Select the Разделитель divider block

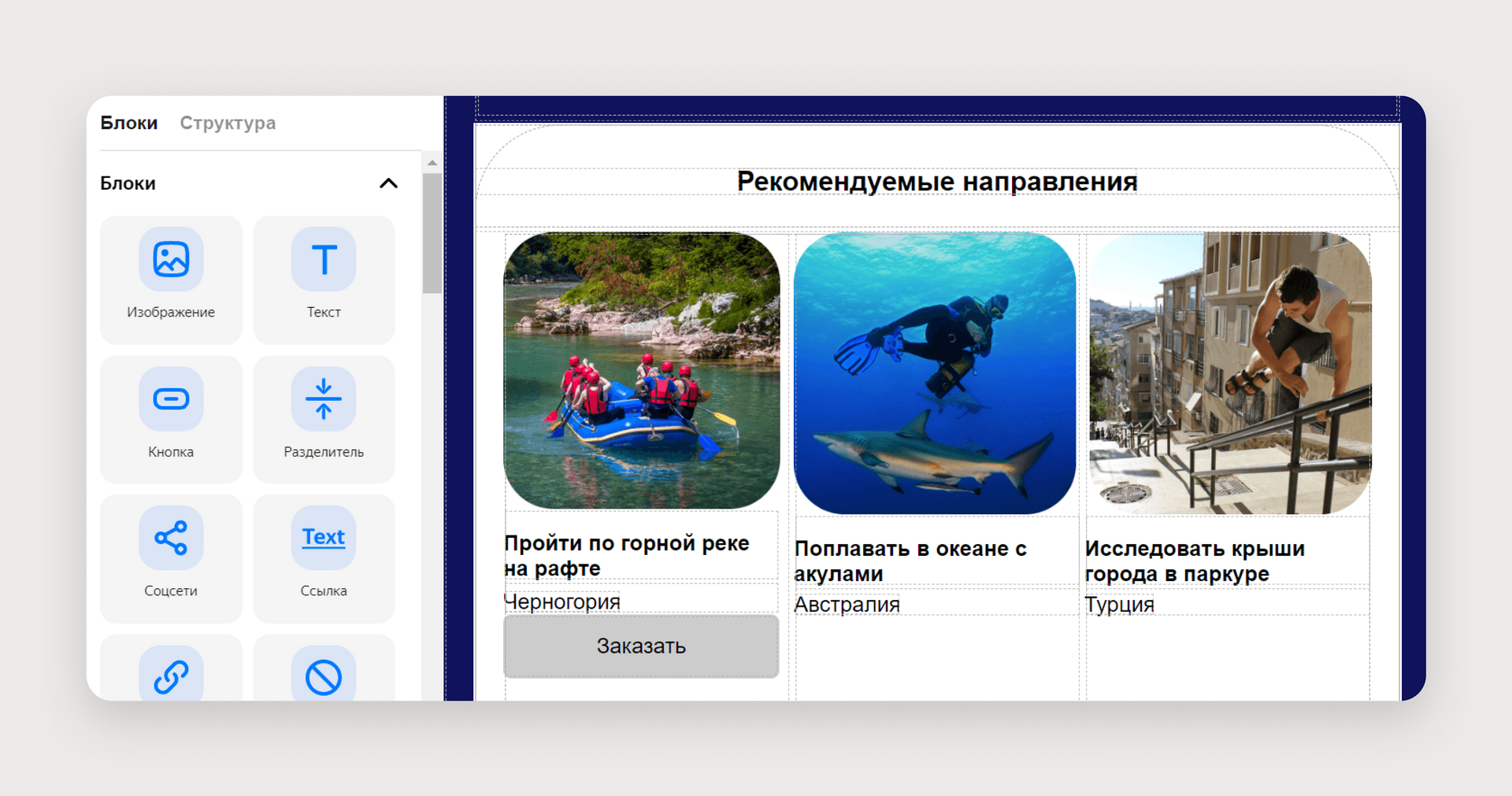tap(324, 419)
